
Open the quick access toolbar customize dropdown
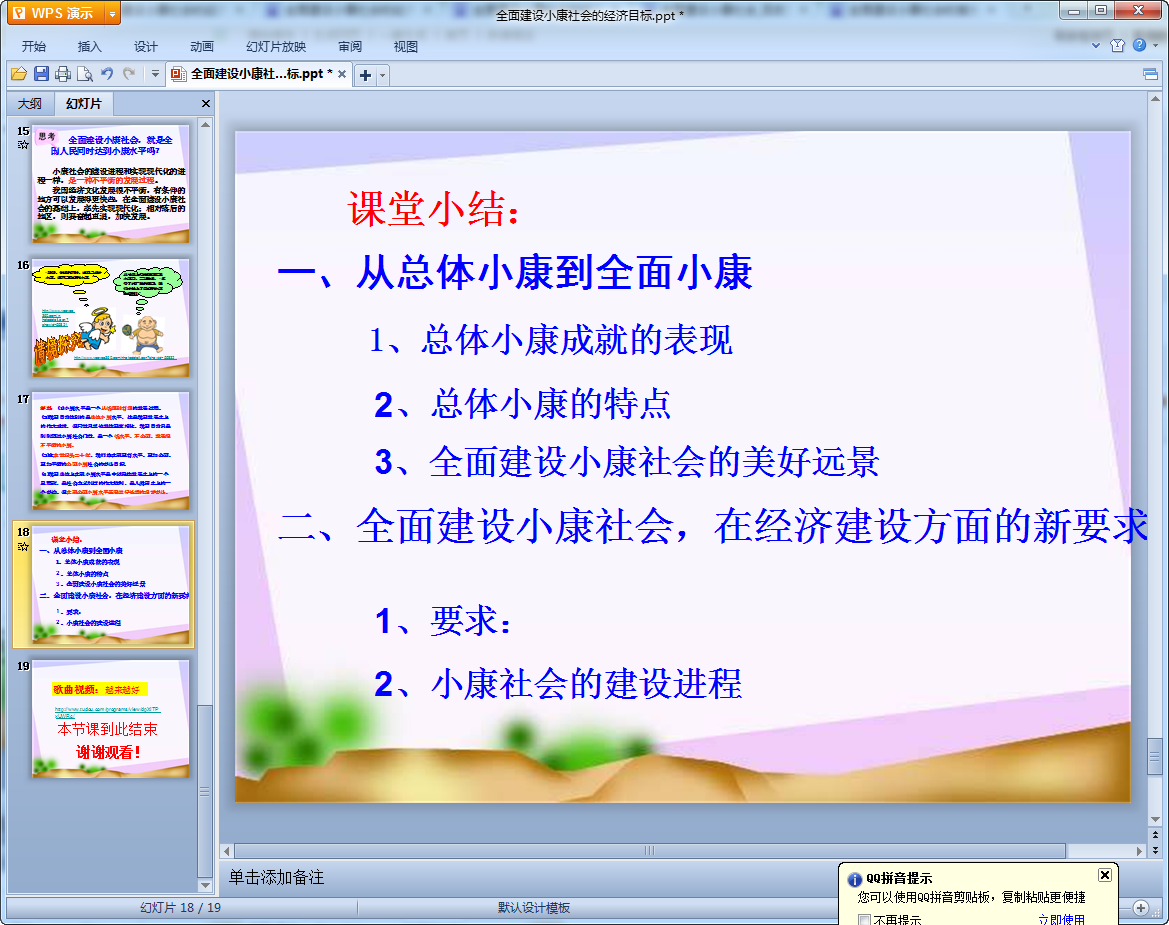(x=155, y=74)
